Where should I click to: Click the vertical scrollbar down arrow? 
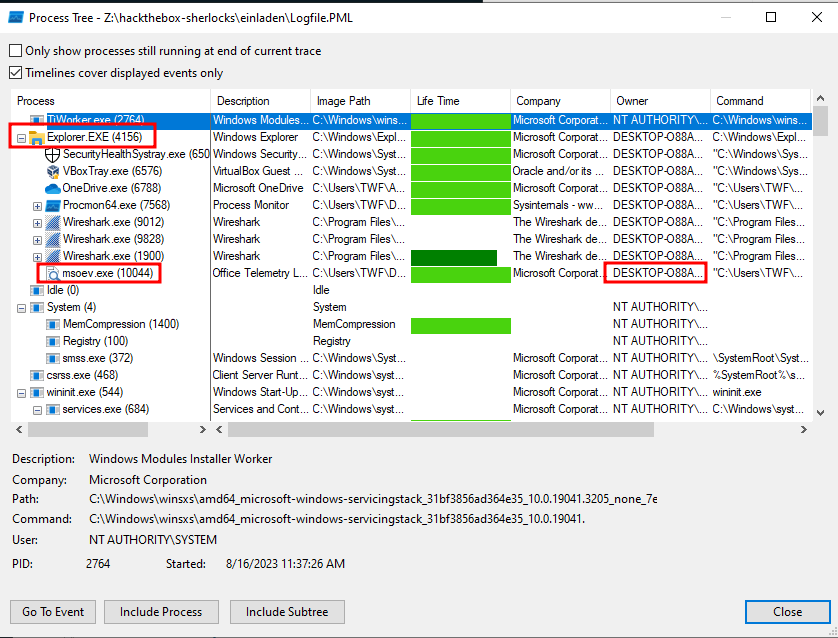click(820, 412)
